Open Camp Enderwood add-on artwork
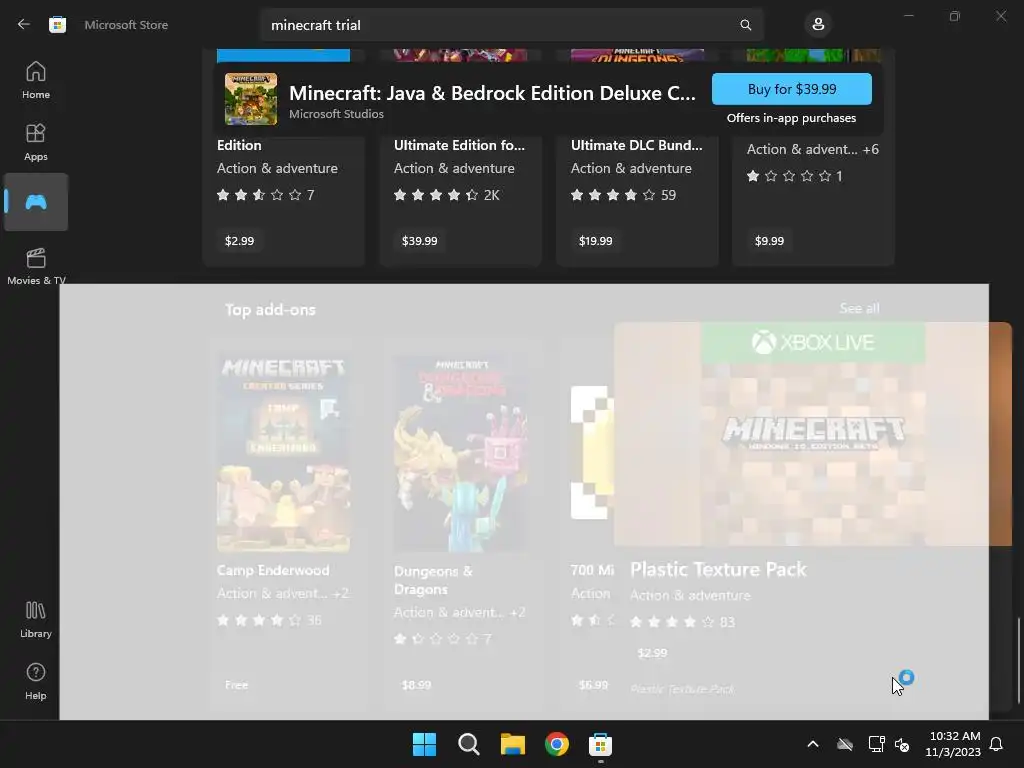The height and width of the screenshot is (768, 1024). pyautogui.click(x=283, y=454)
